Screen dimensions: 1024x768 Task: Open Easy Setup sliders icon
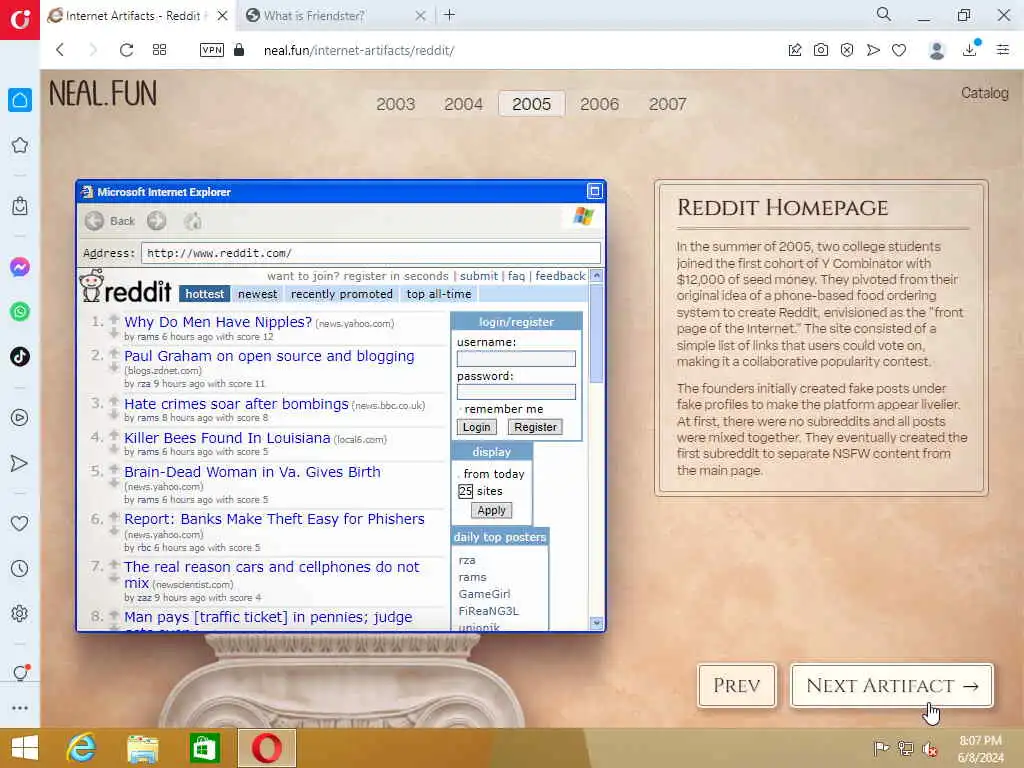[1003, 50]
